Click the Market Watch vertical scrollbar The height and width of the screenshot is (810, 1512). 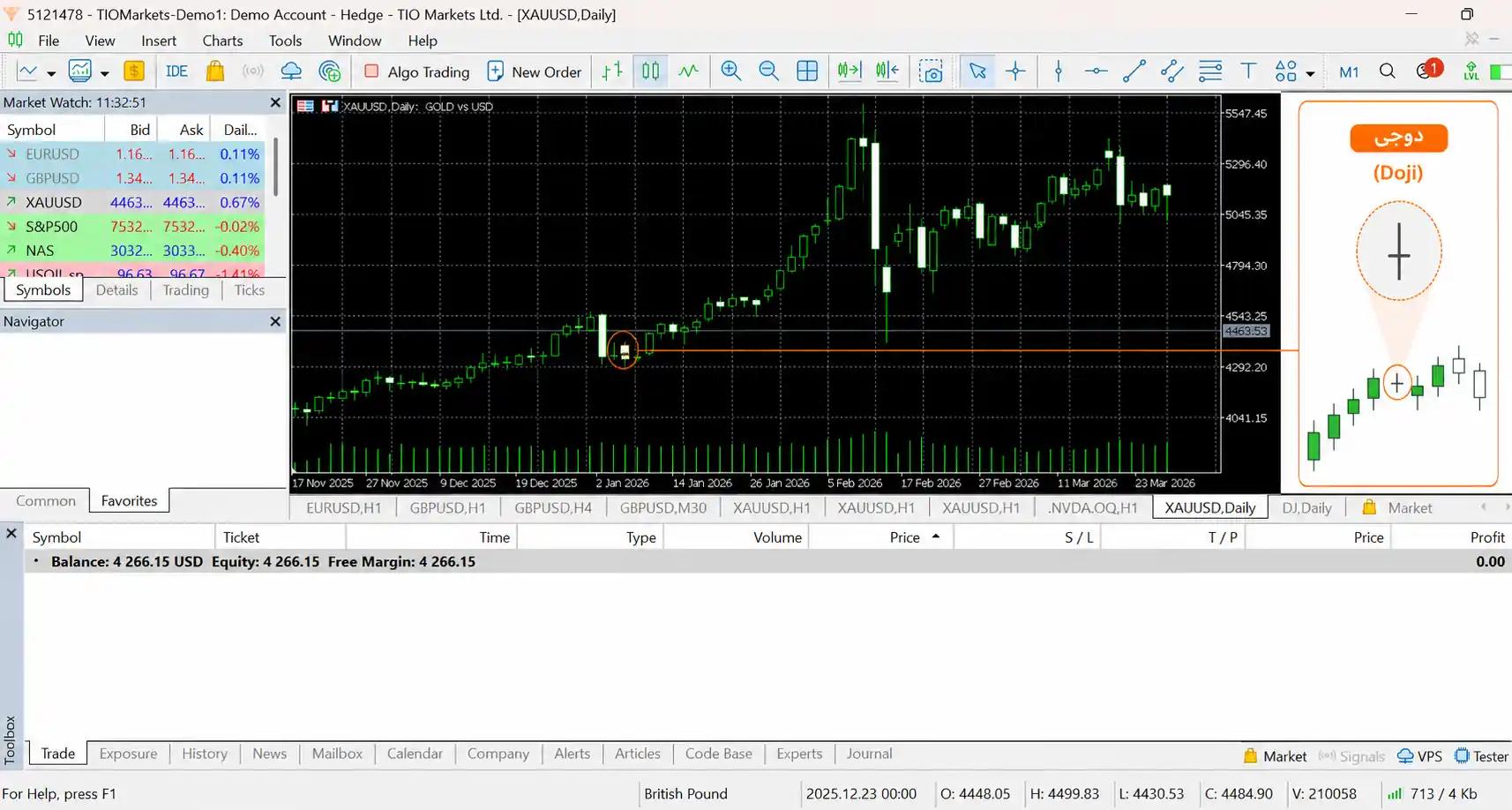[275, 168]
